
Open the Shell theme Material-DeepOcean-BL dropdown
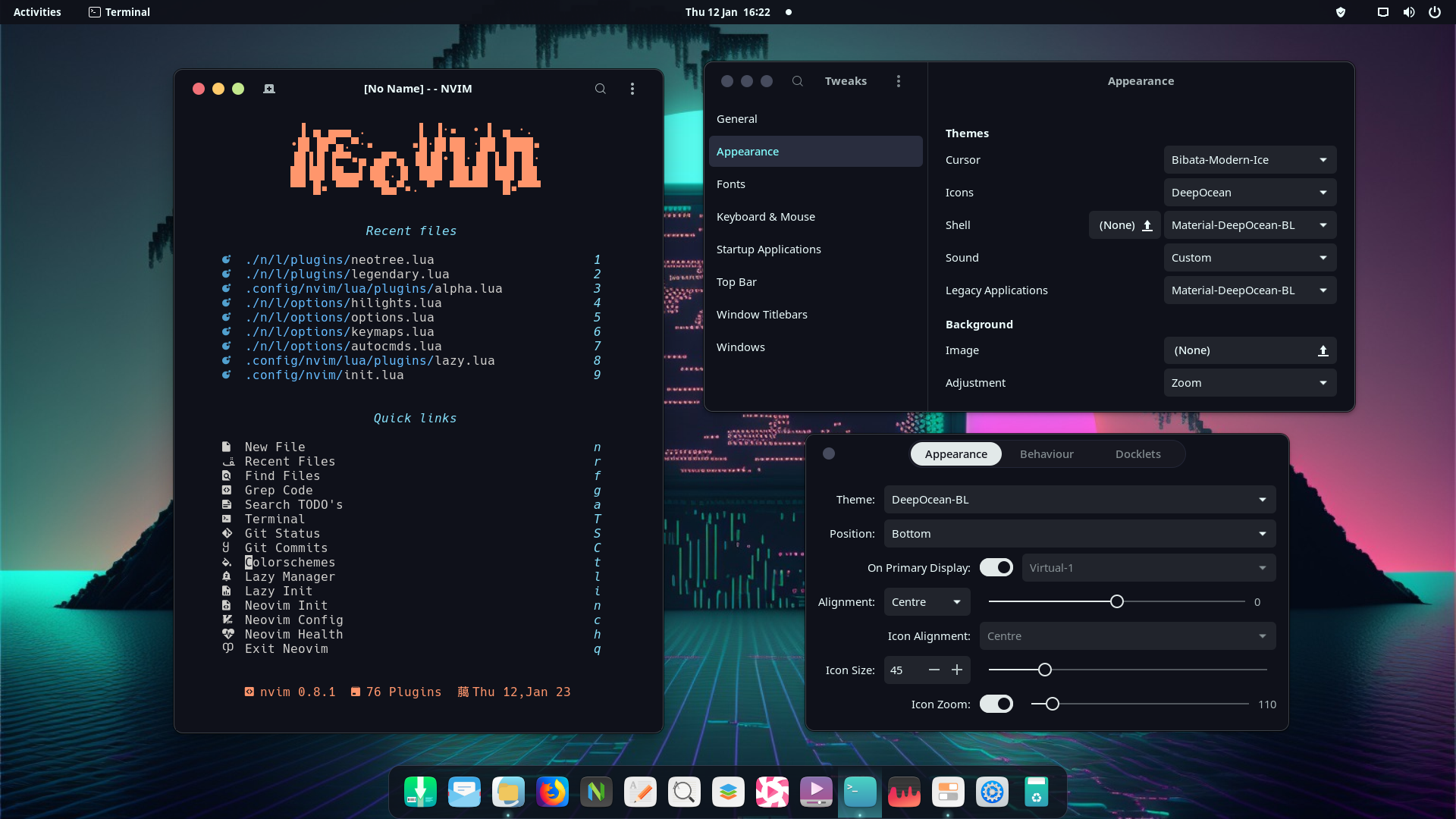point(1250,225)
